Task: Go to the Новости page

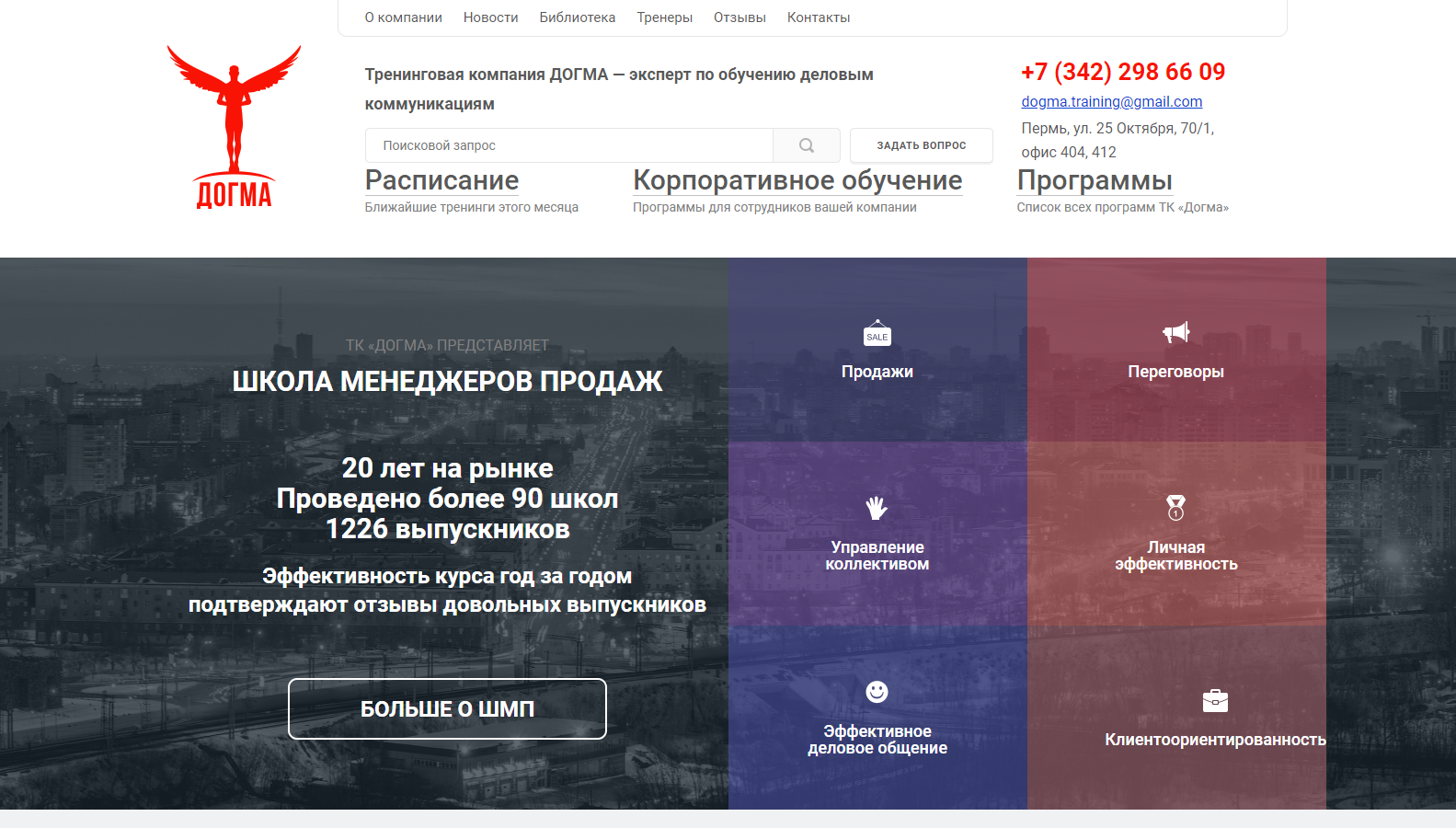Action: pos(490,17)
